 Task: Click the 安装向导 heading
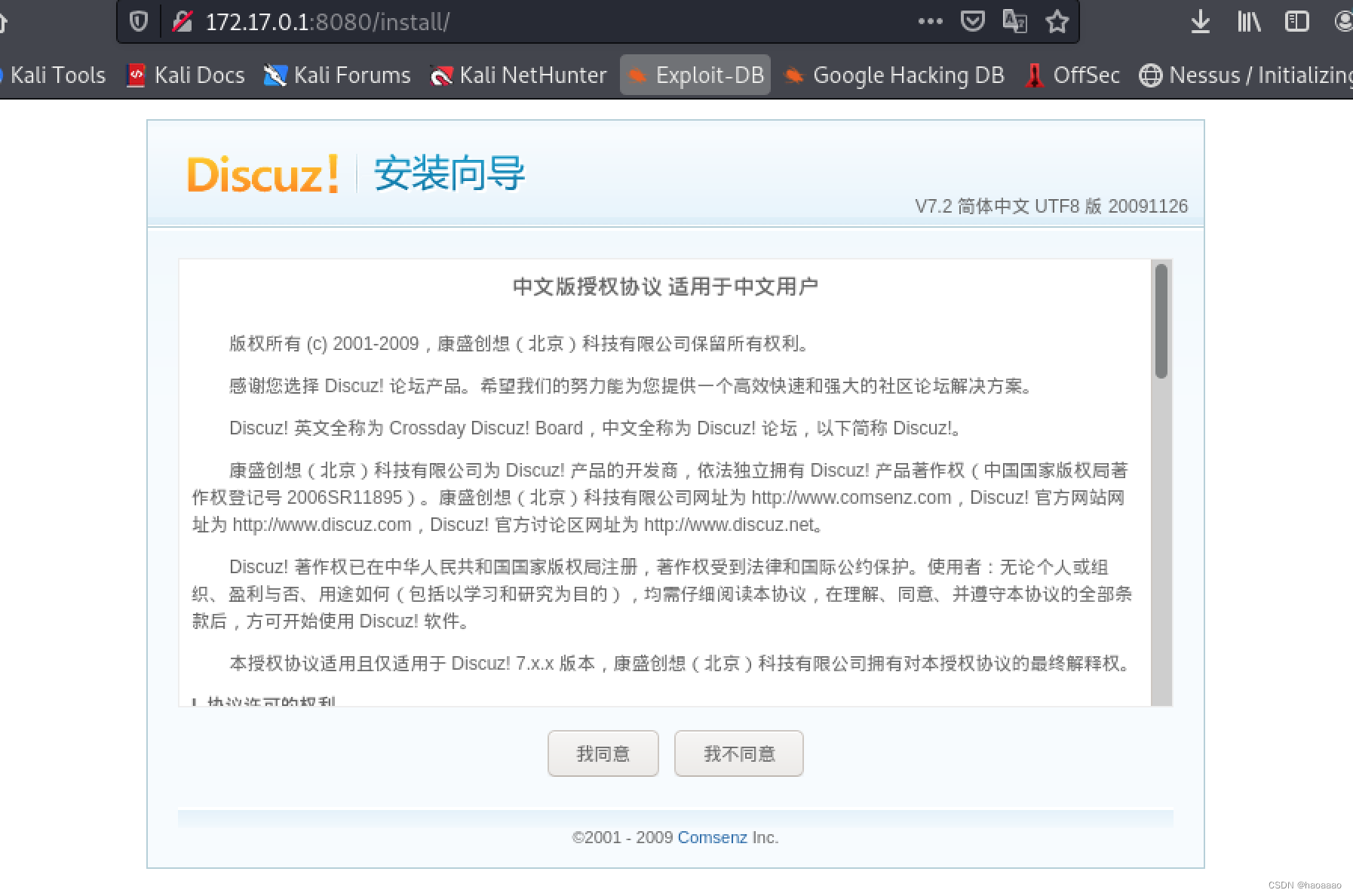tap(449, 173)
